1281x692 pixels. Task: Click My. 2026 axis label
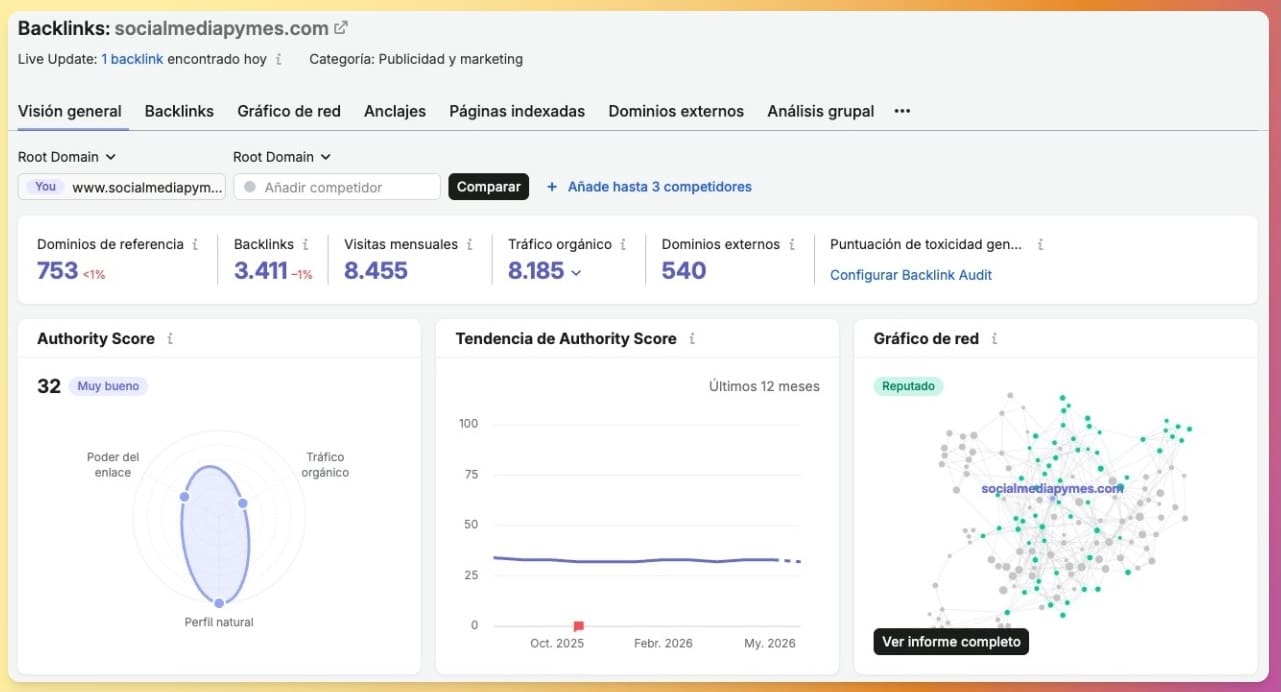pyautogui.click(x=770, y=644)
